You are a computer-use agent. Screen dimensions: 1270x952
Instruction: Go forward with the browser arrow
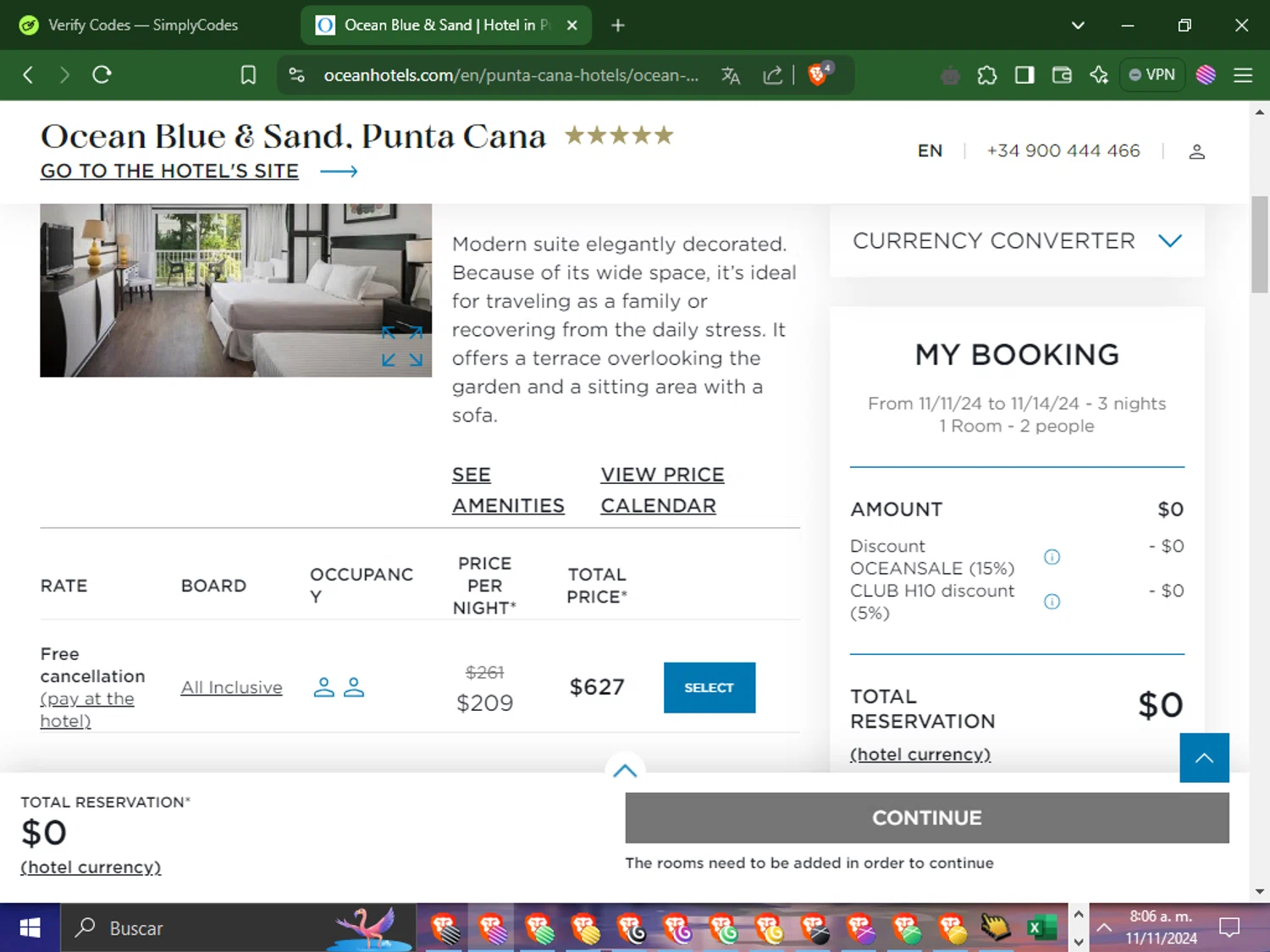(64, 75)
